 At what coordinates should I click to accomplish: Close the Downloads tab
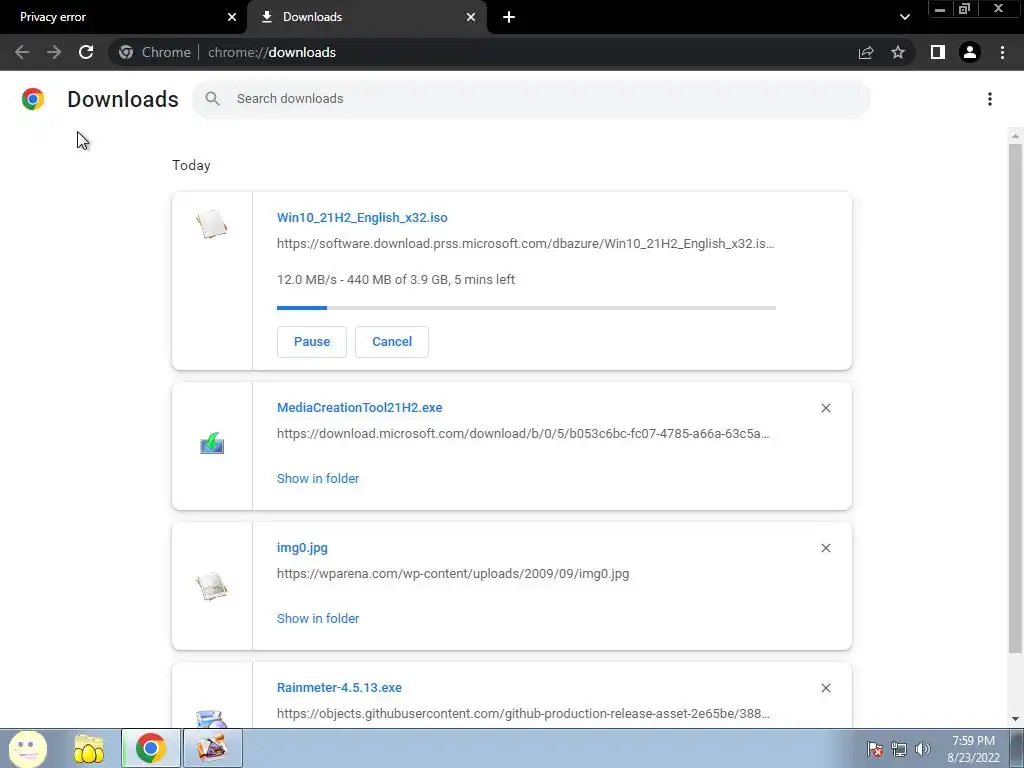click(471, 17)
